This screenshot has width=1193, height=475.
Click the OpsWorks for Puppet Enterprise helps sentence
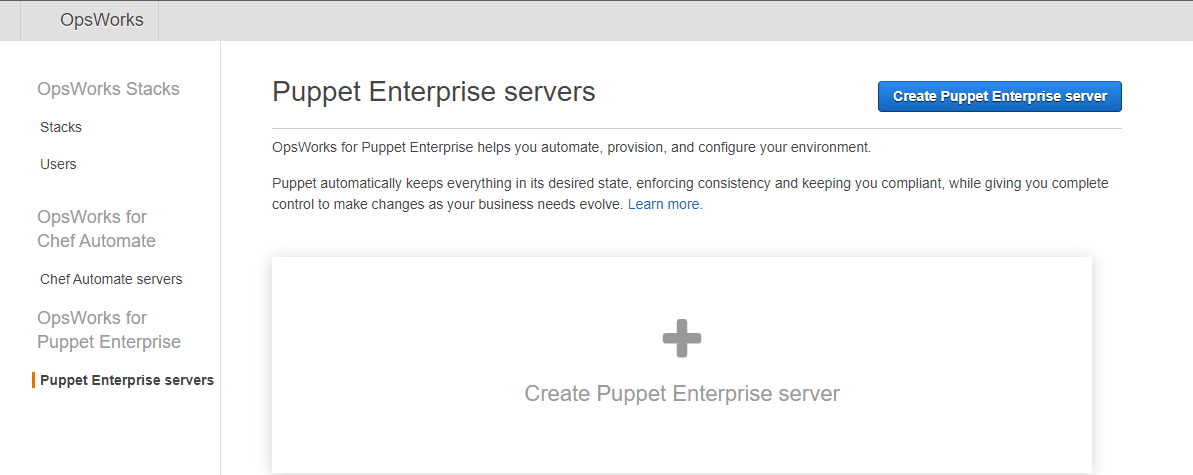[x=571, y=148]
